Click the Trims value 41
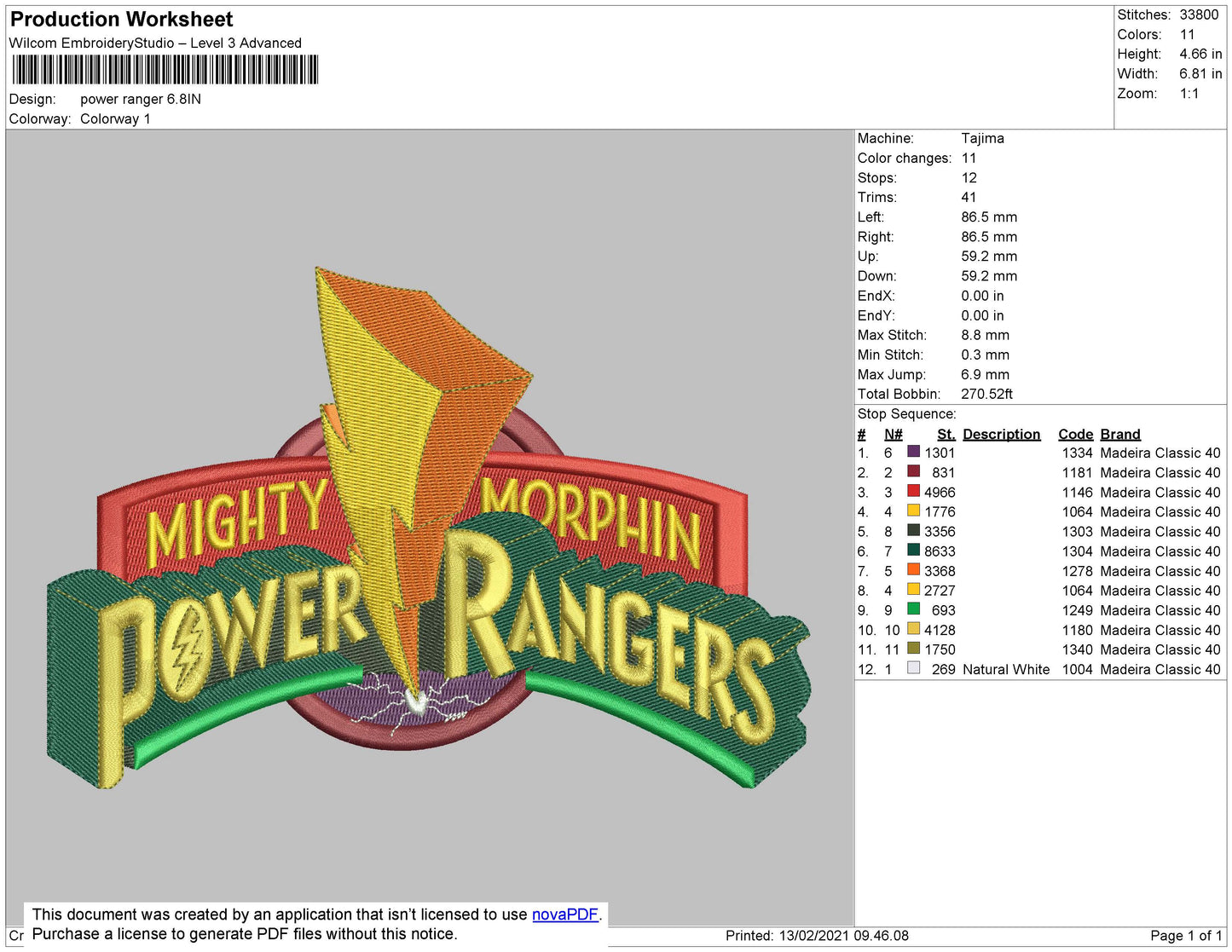The height and width of the screenshot is (952, 1232). [969, 197]
